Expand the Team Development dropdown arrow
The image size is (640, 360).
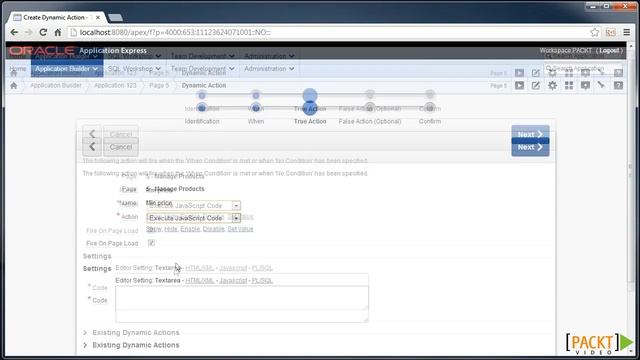232,69
